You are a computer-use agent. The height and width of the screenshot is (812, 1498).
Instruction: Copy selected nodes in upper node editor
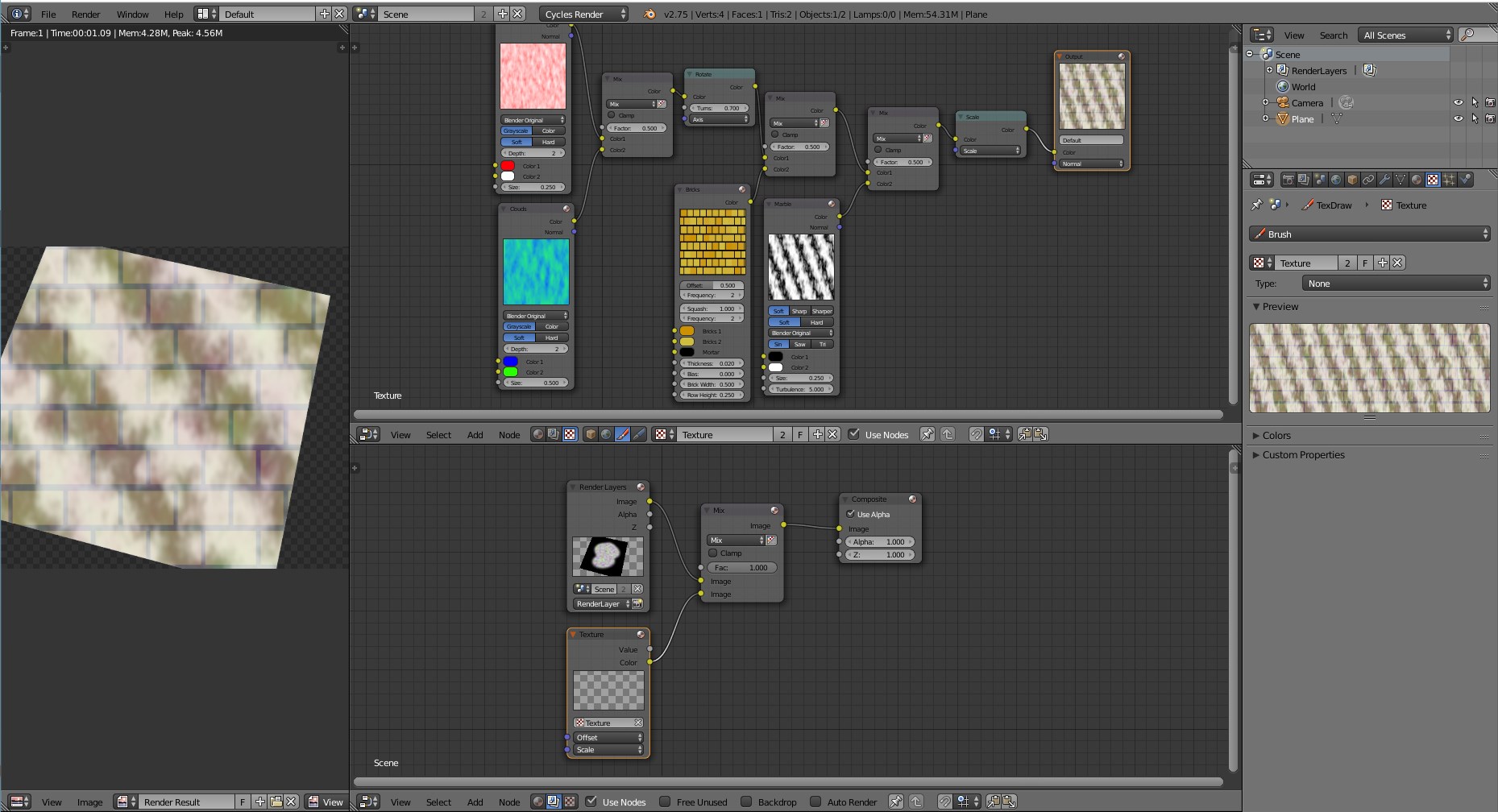tap(1025, 434)
